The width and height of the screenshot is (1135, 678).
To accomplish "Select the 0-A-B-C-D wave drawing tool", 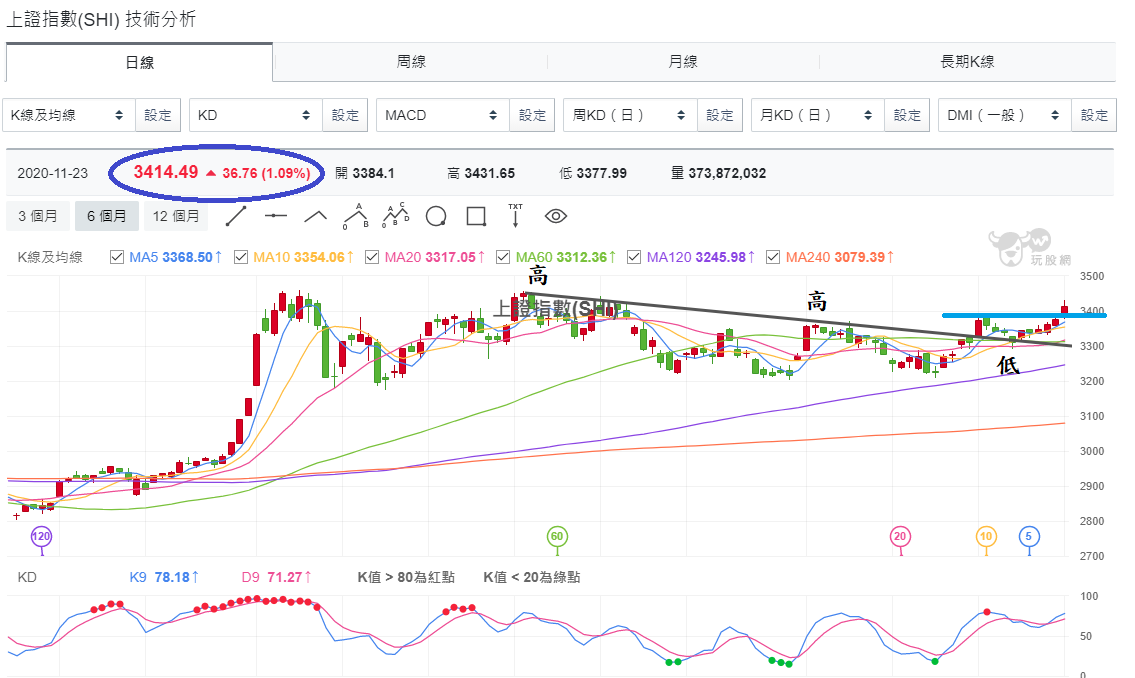I will (396, 215).
